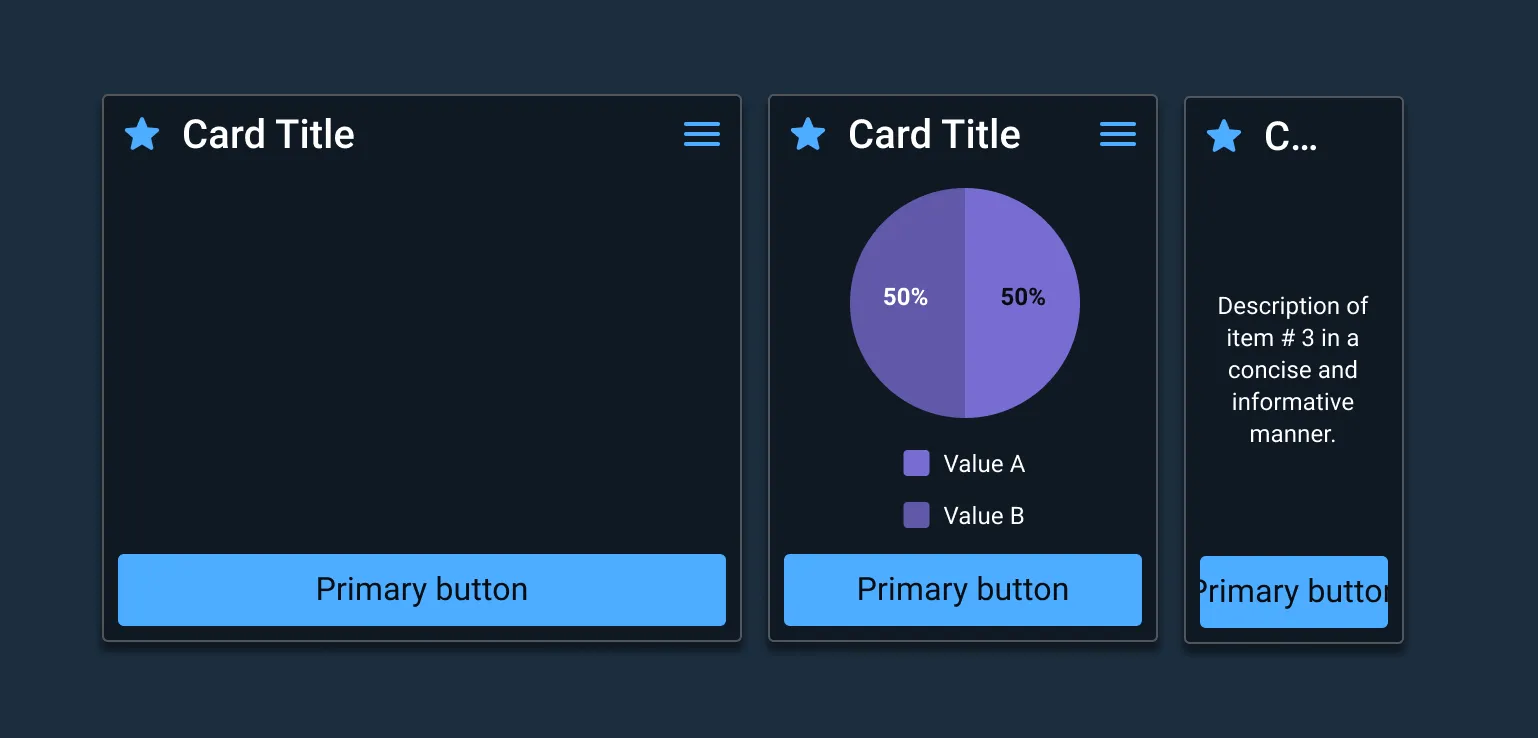Select the first Card Title heading
This screenshot has width=1538, height=738.
[x=267, y=134]
